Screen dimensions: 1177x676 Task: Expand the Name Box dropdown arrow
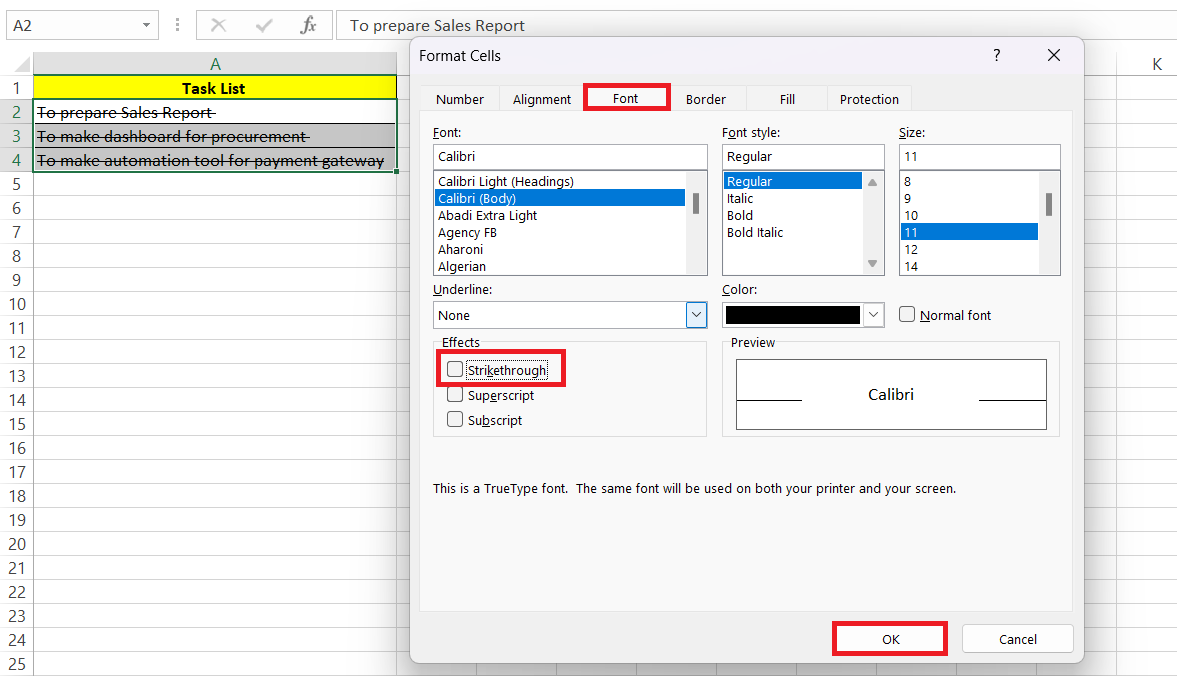146,26
